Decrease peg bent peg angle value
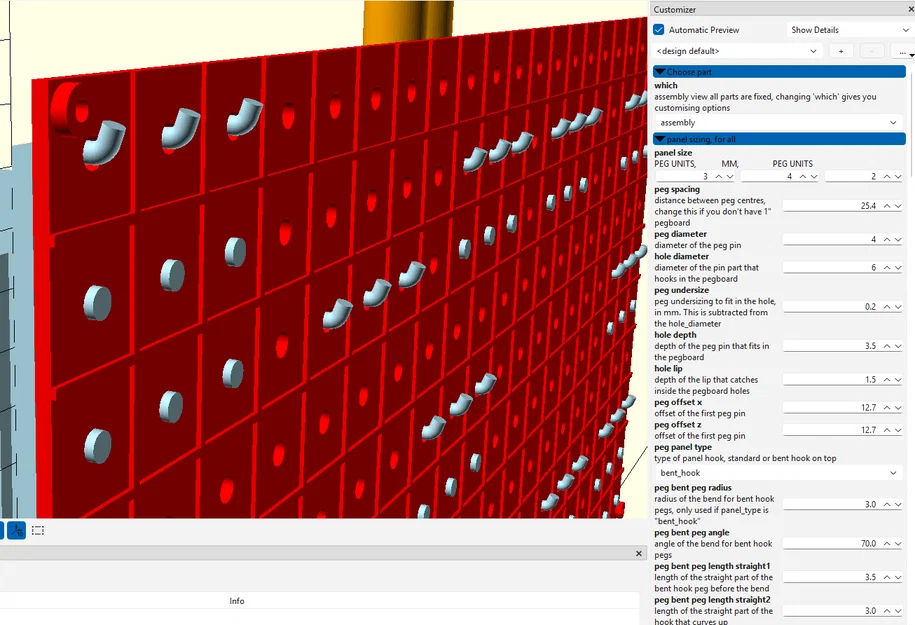The height and width of the screenshot is (625, 915). click(898, 544)
